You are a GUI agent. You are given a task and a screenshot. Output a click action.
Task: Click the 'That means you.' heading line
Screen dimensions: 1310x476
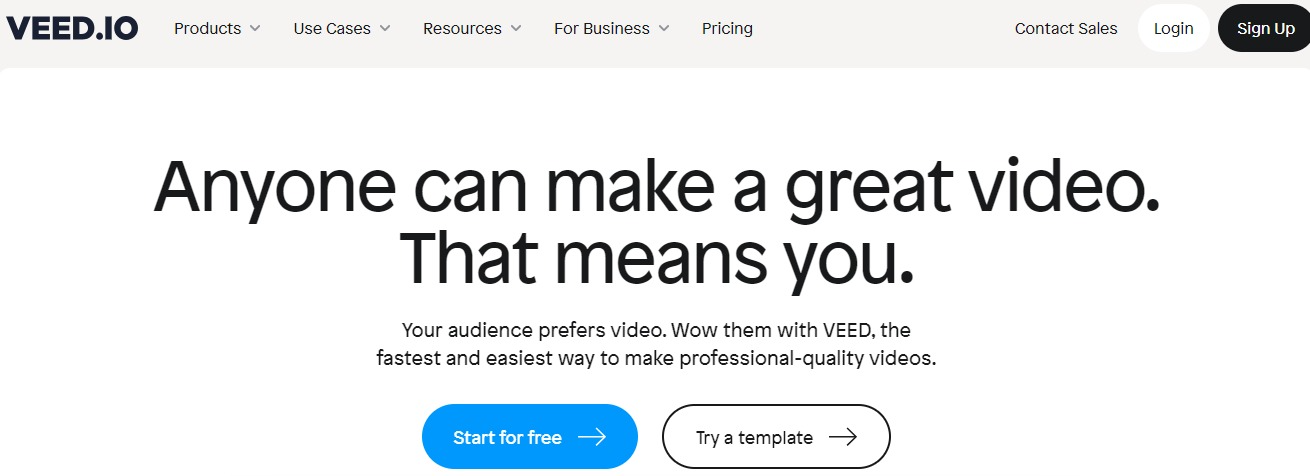[656, 257]
